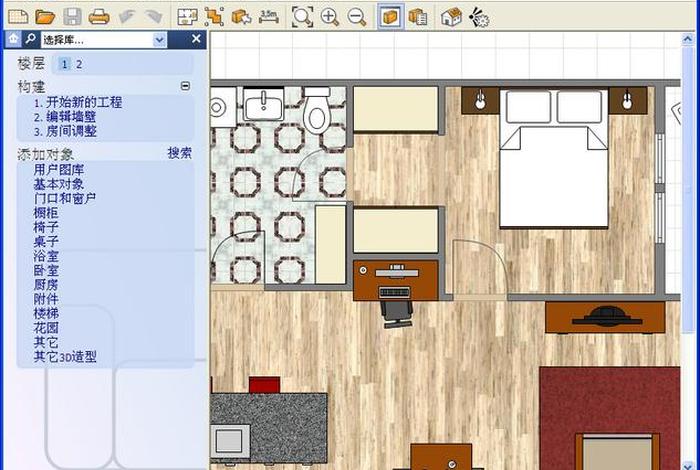This screenshot has width=700, height=470.
Task: Open the 浴室 category
Action: [x=46, y=256]
